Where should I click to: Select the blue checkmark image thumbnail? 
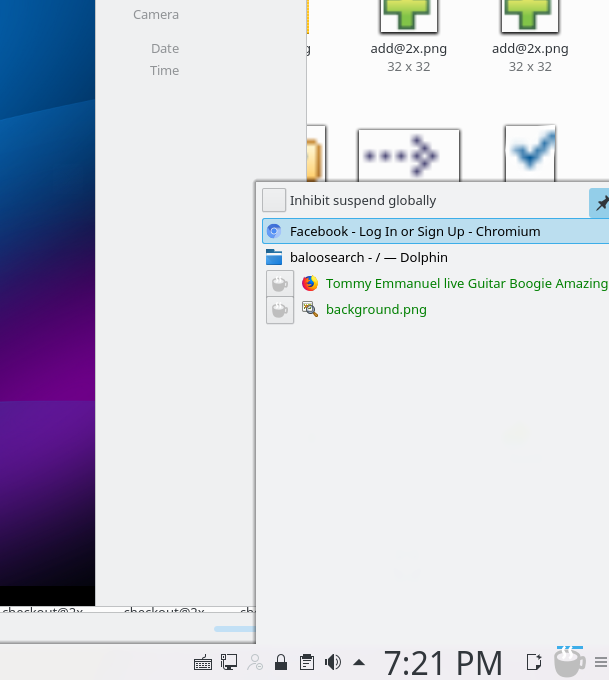point(530,153)
